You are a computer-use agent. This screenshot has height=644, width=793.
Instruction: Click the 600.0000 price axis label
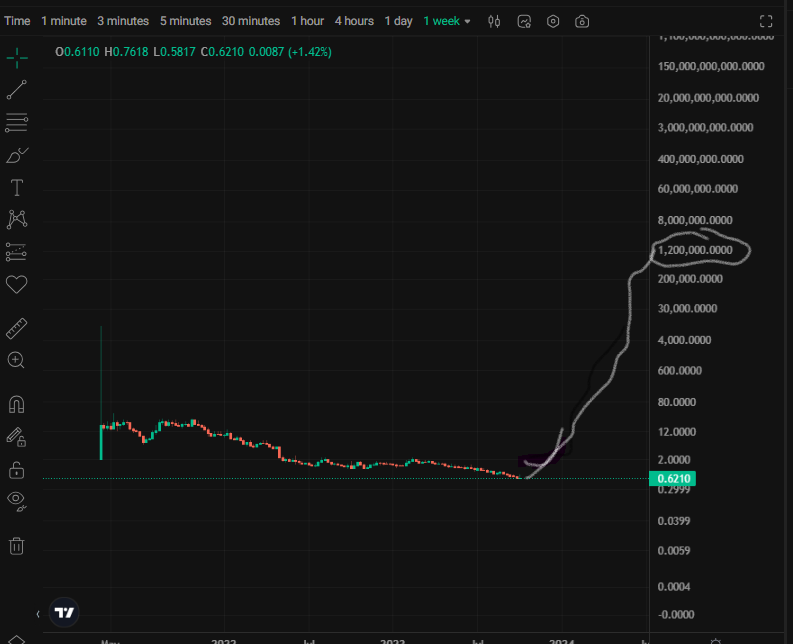coord(680,371)
